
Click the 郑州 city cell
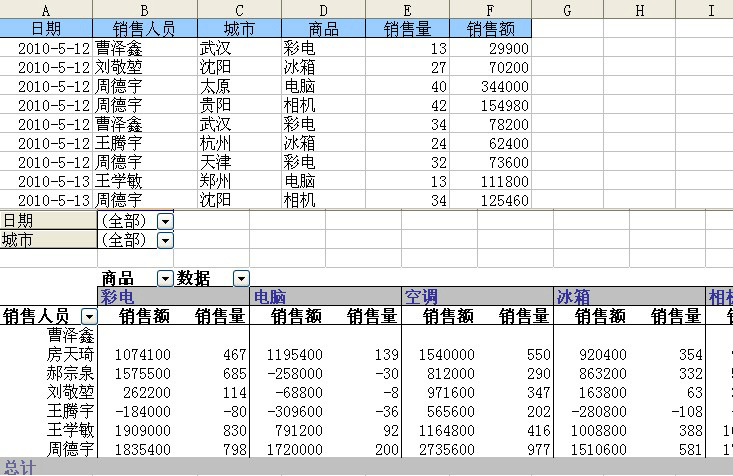pyautogui.click(x=239, y=181)
